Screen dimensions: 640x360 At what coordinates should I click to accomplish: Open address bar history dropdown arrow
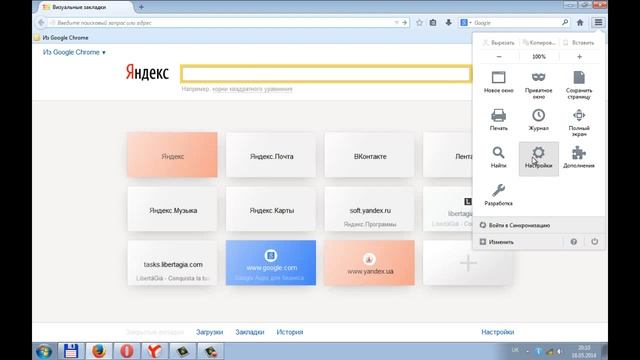[396, 22]
